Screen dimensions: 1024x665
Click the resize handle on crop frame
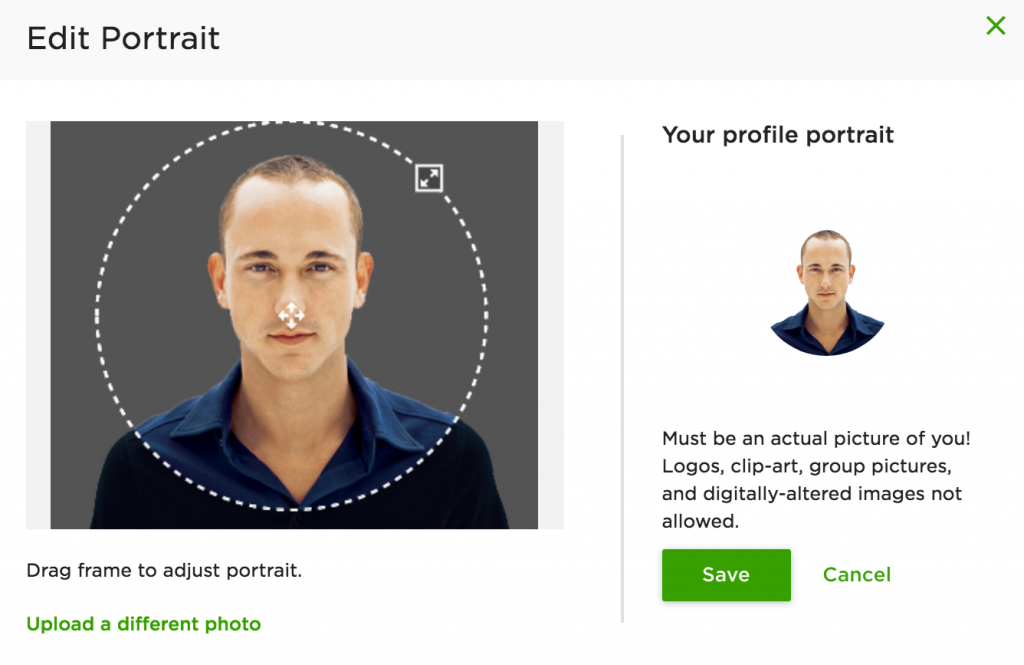pyautogui.click(x=429, y=178)
